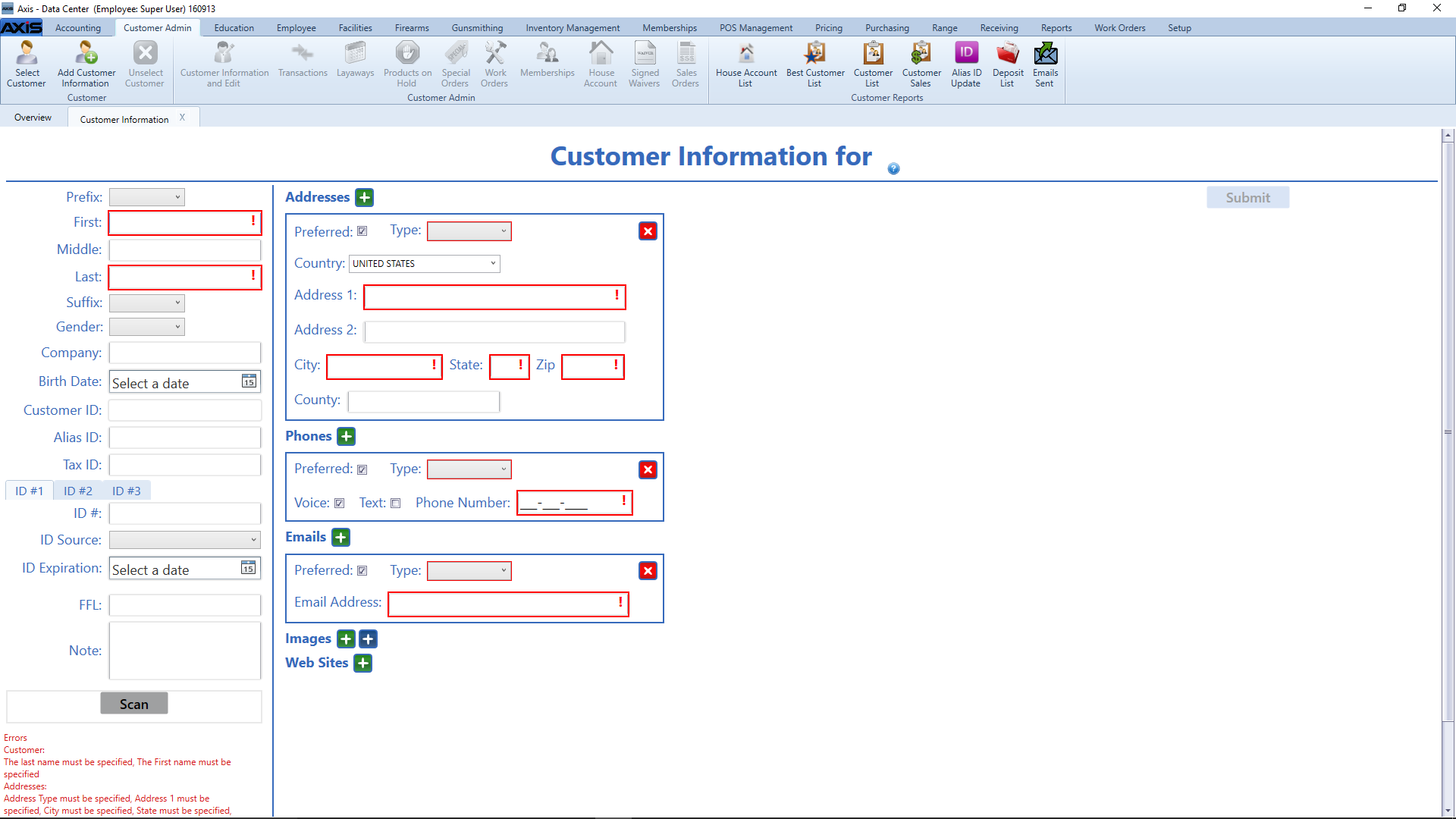Click Unselect Customer ribbon icon
Viewport: 1456px width, 819px height.
click(145, 64)
